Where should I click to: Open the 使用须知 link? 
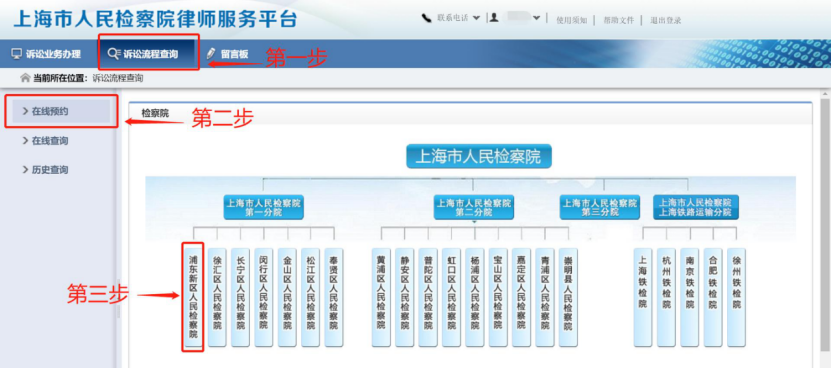tap(571, 20)
